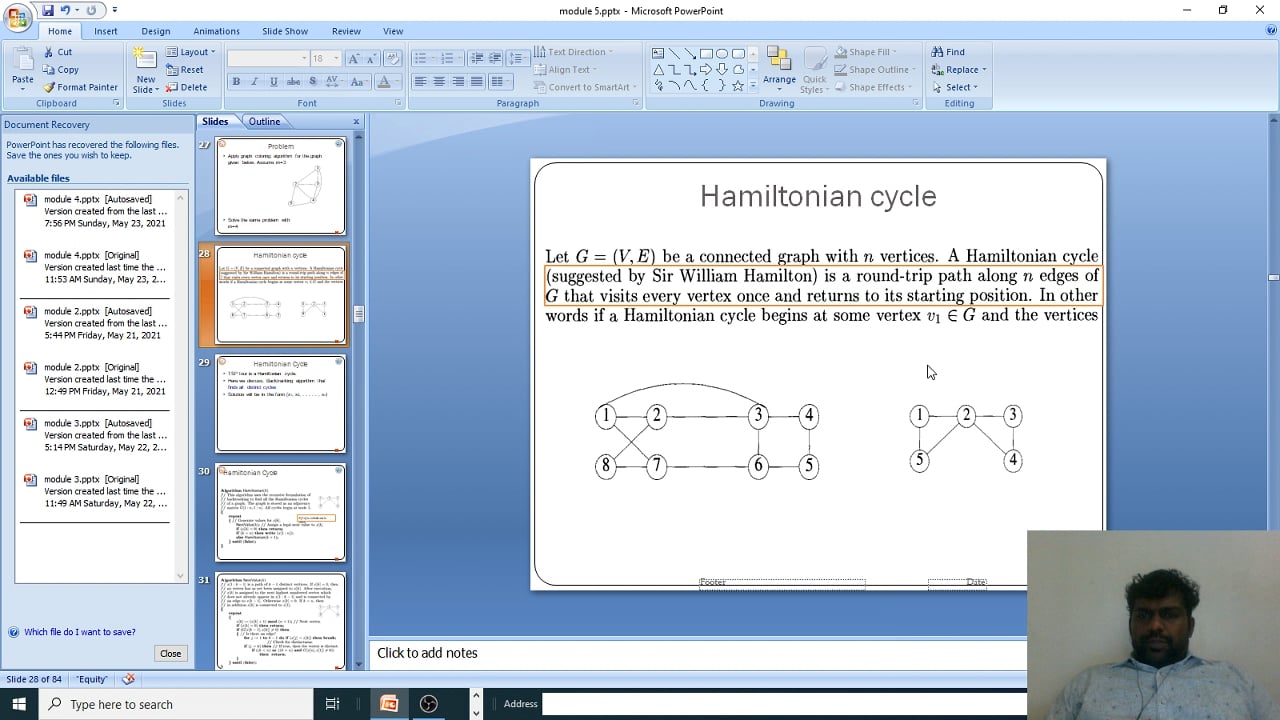This screenshot has height=720, width=1280.
Task: Choose the Text Box shape in gallery
Action: coord(658,53)
